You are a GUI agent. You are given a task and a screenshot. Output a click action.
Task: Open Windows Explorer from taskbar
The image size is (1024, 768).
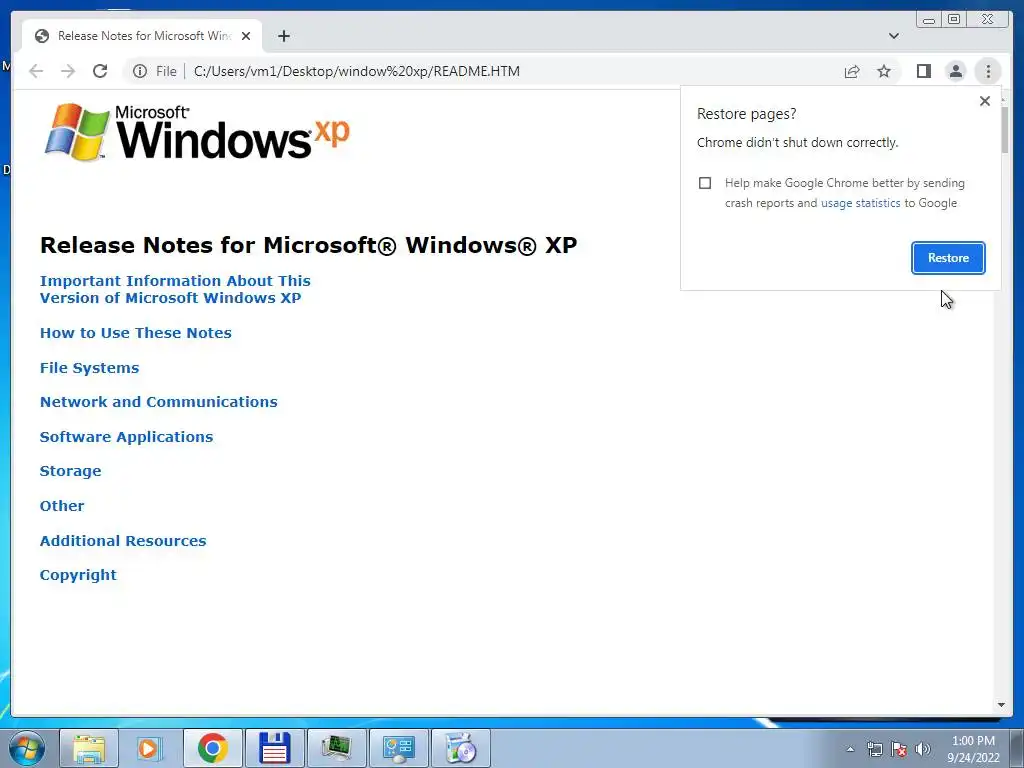[89, 748]
